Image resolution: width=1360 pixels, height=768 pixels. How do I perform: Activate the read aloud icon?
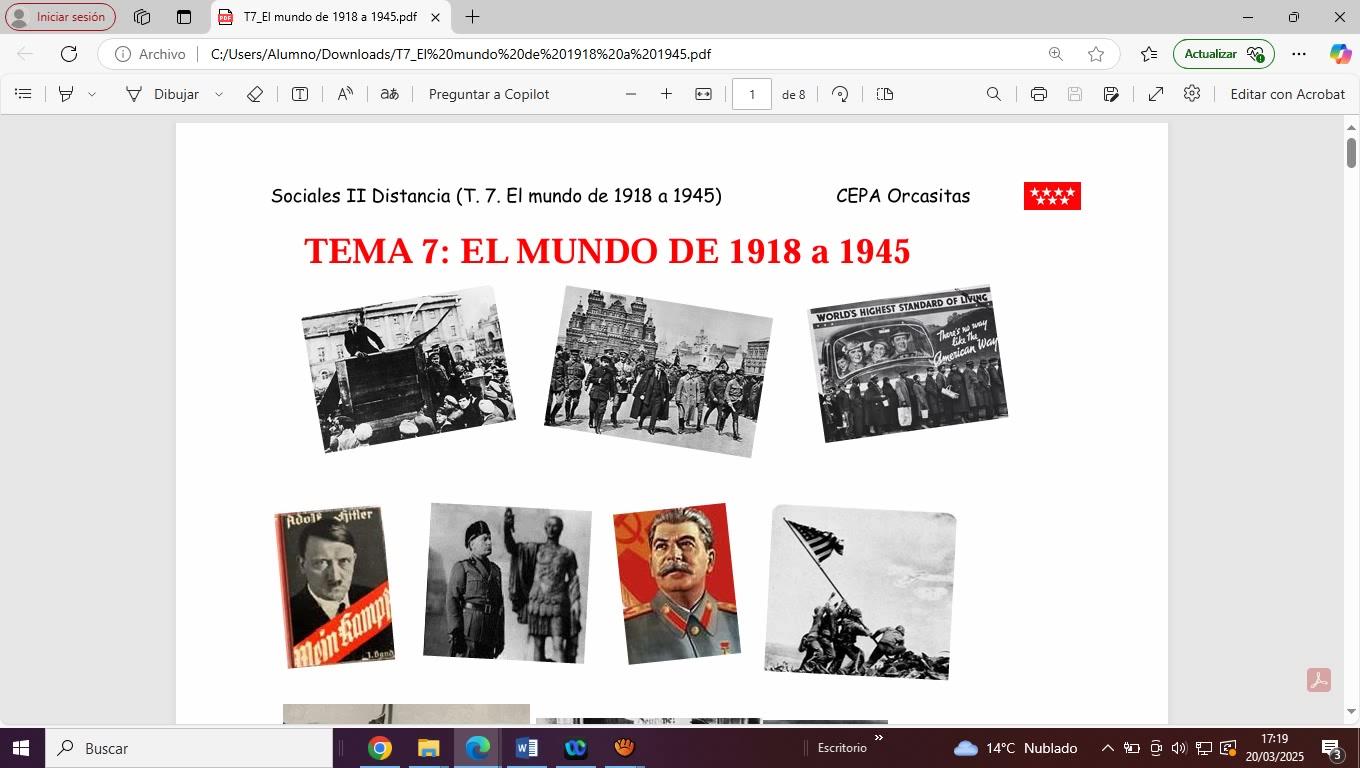[x=345, y=94]
